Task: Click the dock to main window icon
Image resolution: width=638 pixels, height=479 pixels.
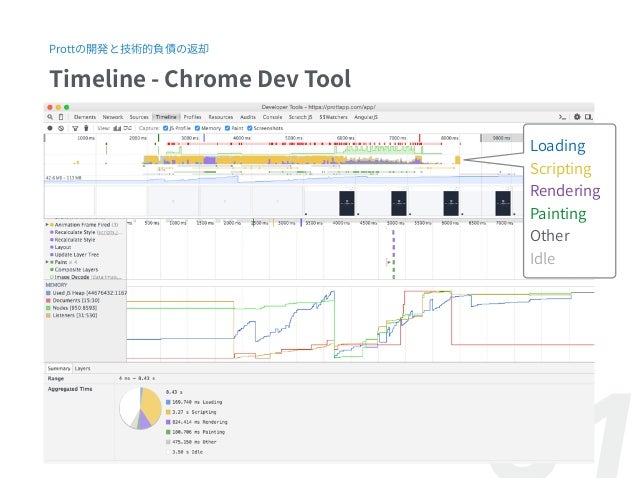Action: point(589,117)
